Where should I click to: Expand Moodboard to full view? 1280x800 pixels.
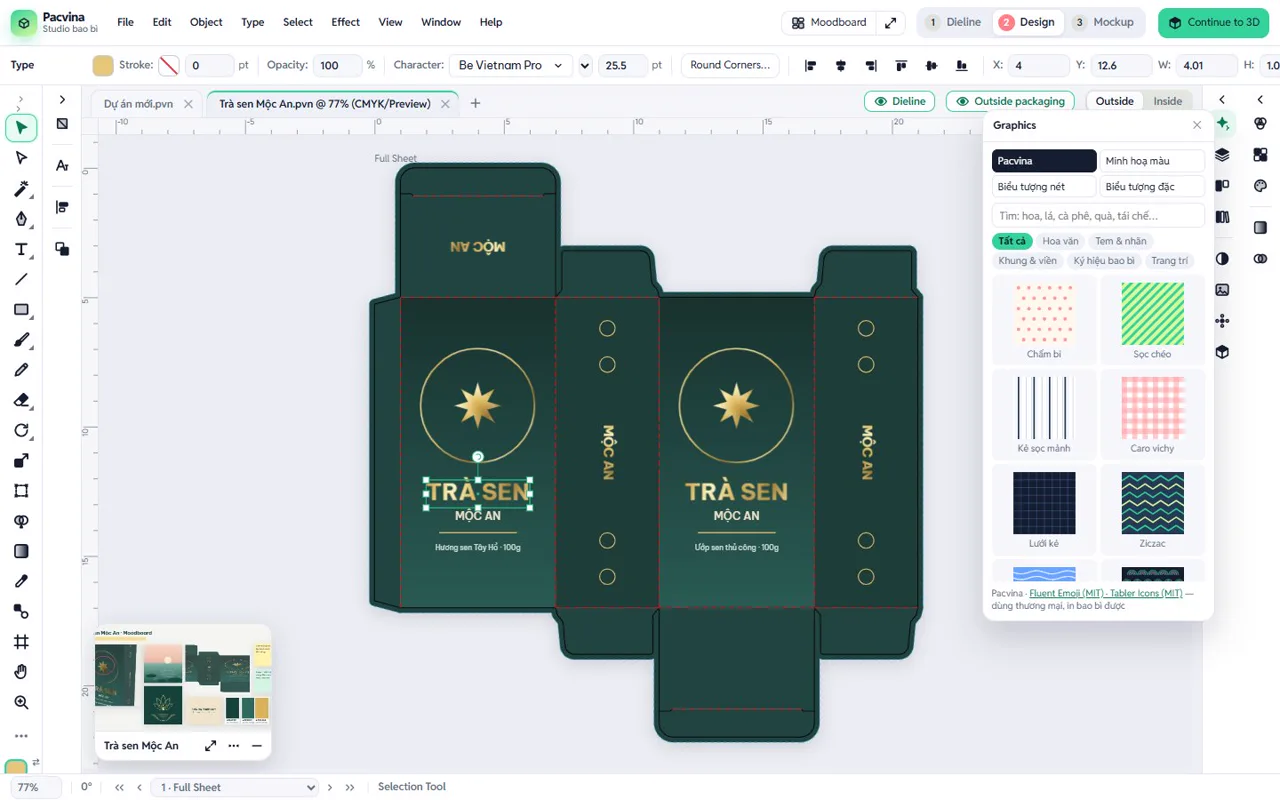(891, 22)
